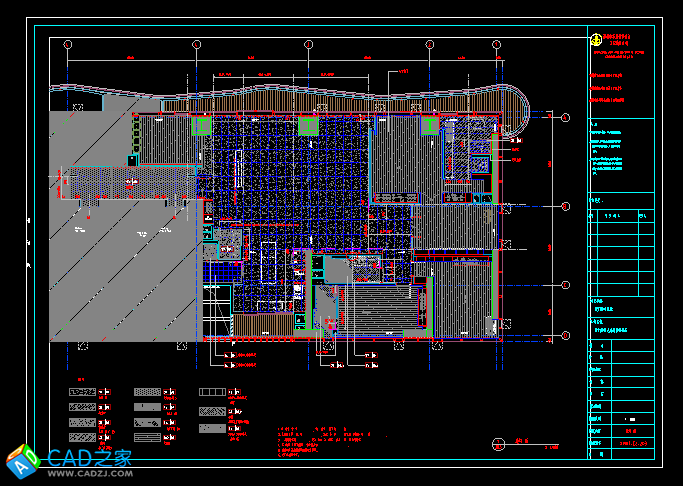Select the rightmost green column block along top wall
The image size is (683, 486).
pos(430,125)
